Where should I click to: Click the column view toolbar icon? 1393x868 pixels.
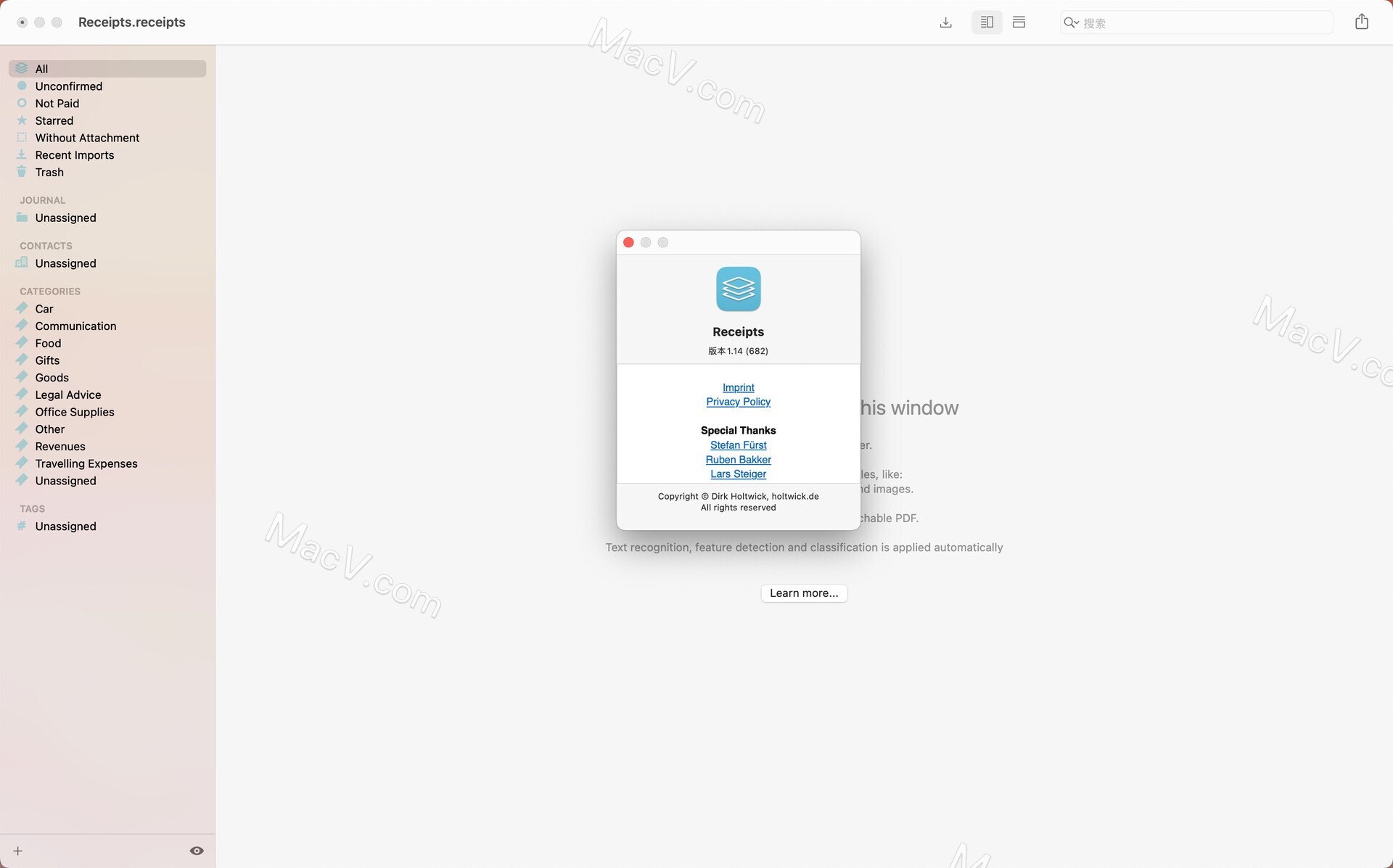click(x=986, y=22)
